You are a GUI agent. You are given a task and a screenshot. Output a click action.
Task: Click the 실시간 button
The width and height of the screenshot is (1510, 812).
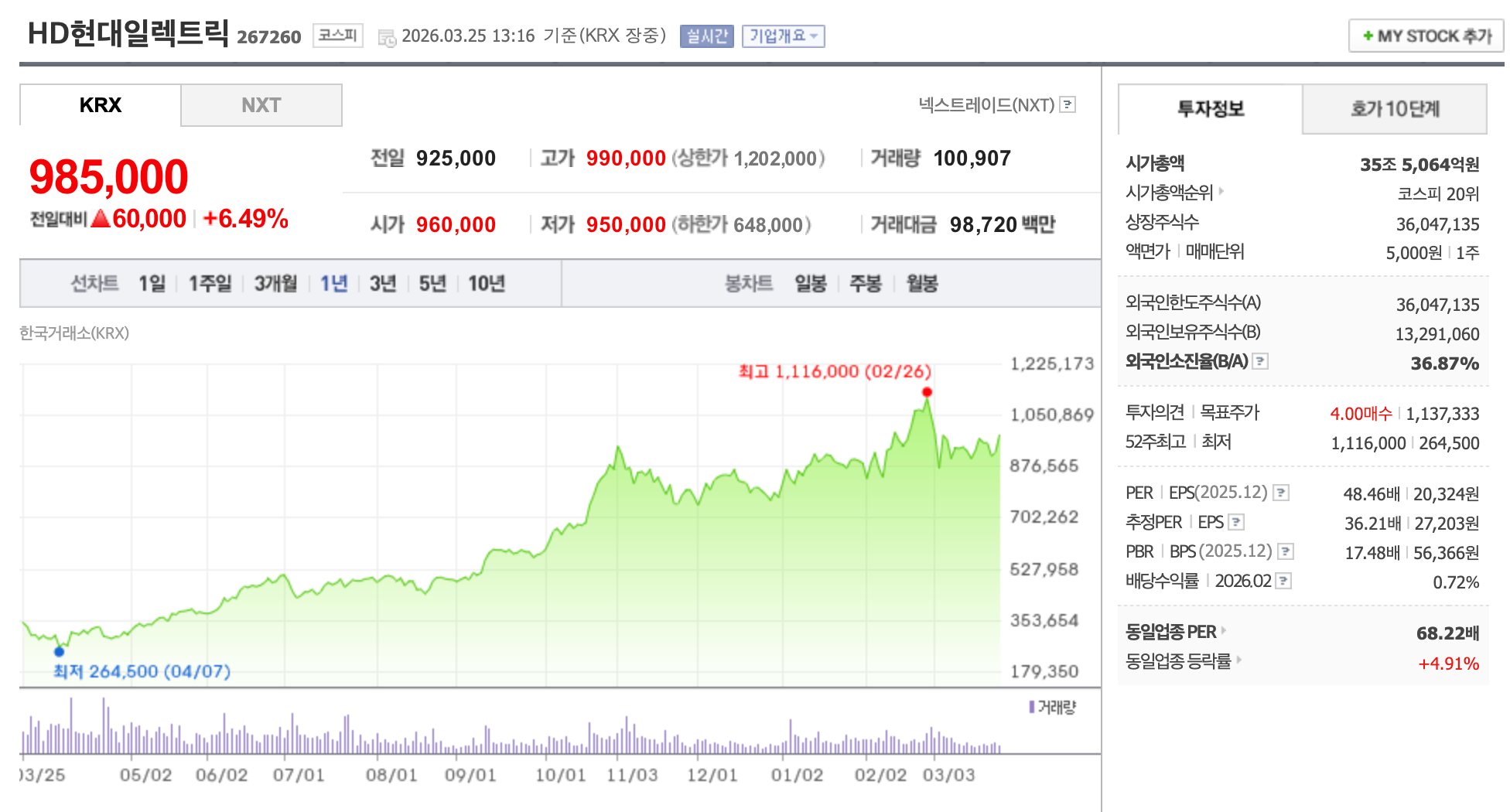tap(707, 36)
